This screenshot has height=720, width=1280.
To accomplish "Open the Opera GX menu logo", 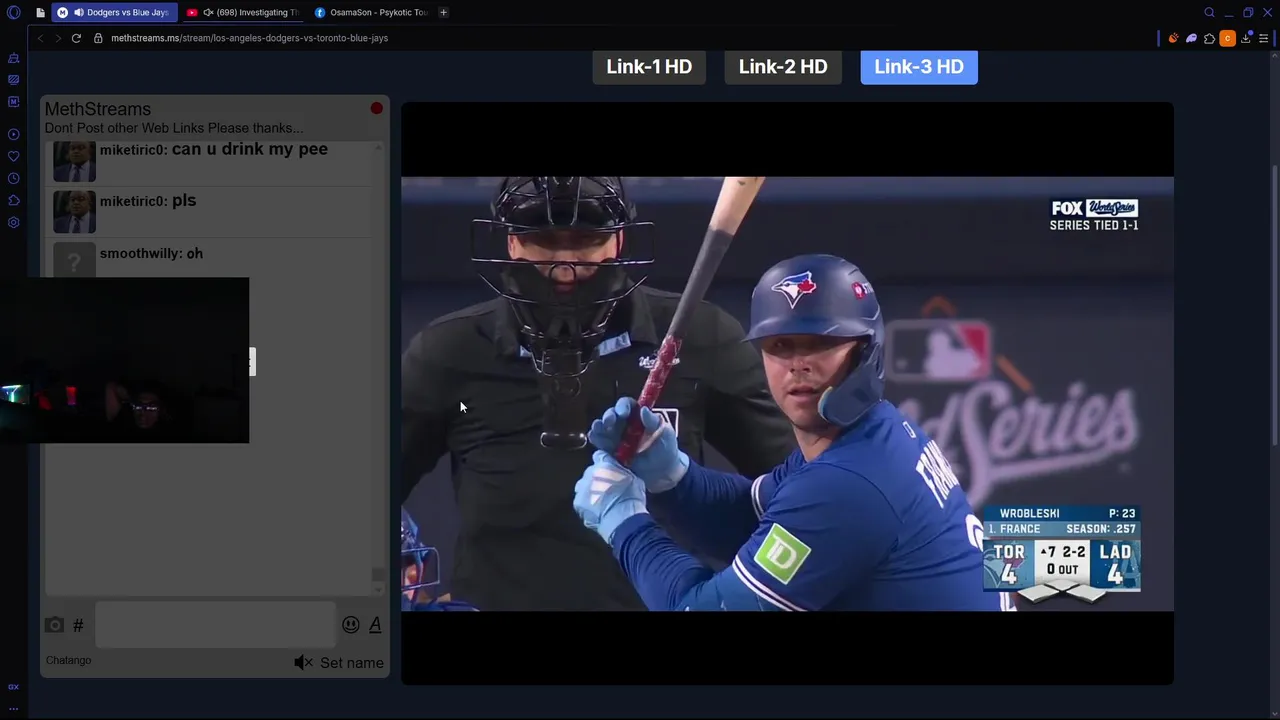I will (x=13, y=12).
